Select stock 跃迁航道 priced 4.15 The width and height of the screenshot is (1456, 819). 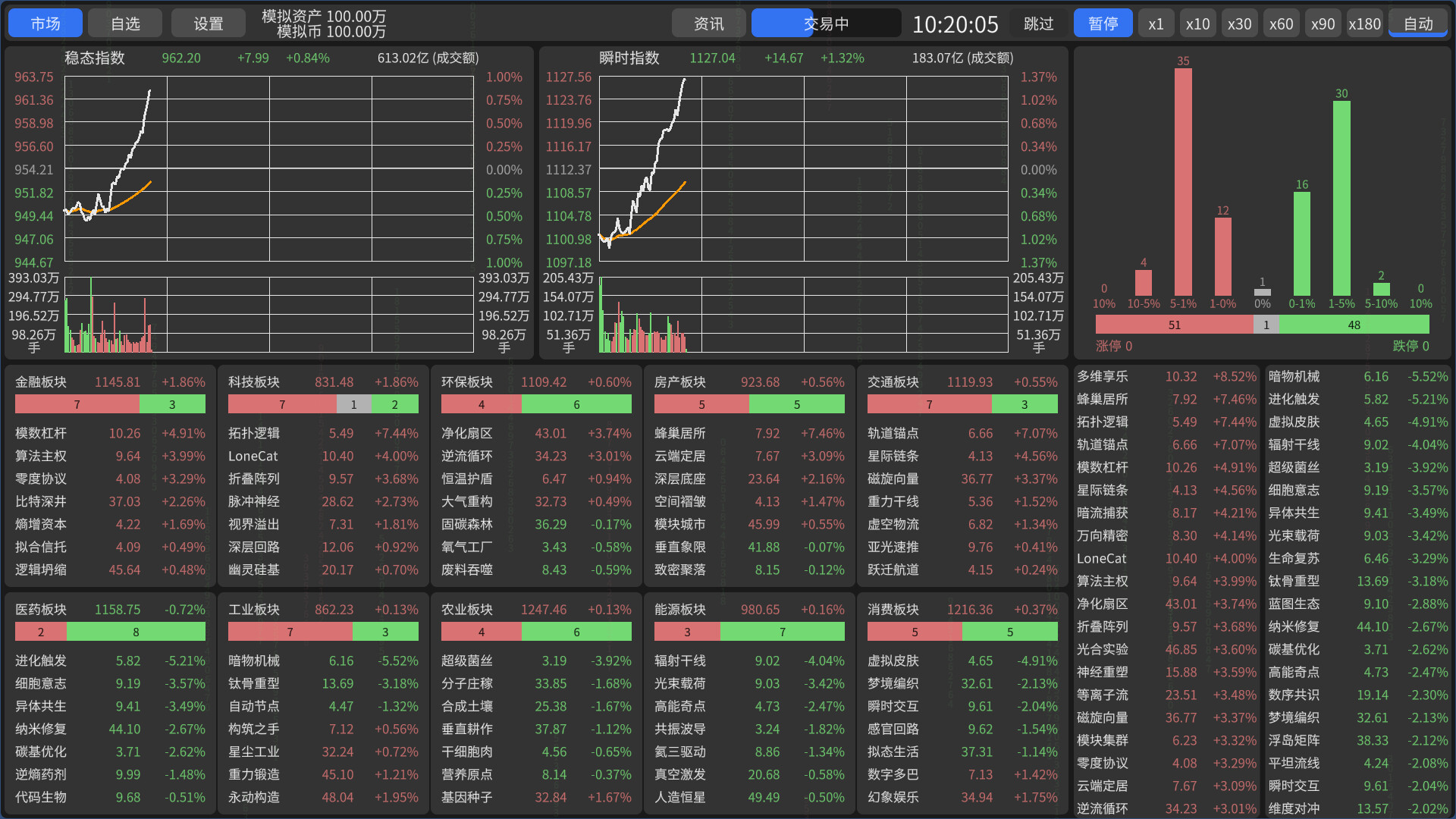[x=962, y=570]
